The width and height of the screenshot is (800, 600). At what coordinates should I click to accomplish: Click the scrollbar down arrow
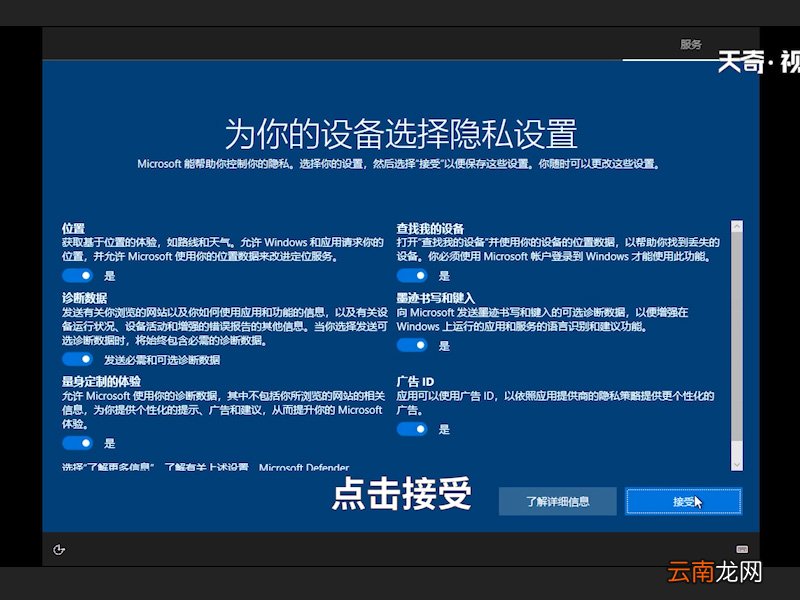(x=737, y=464)
